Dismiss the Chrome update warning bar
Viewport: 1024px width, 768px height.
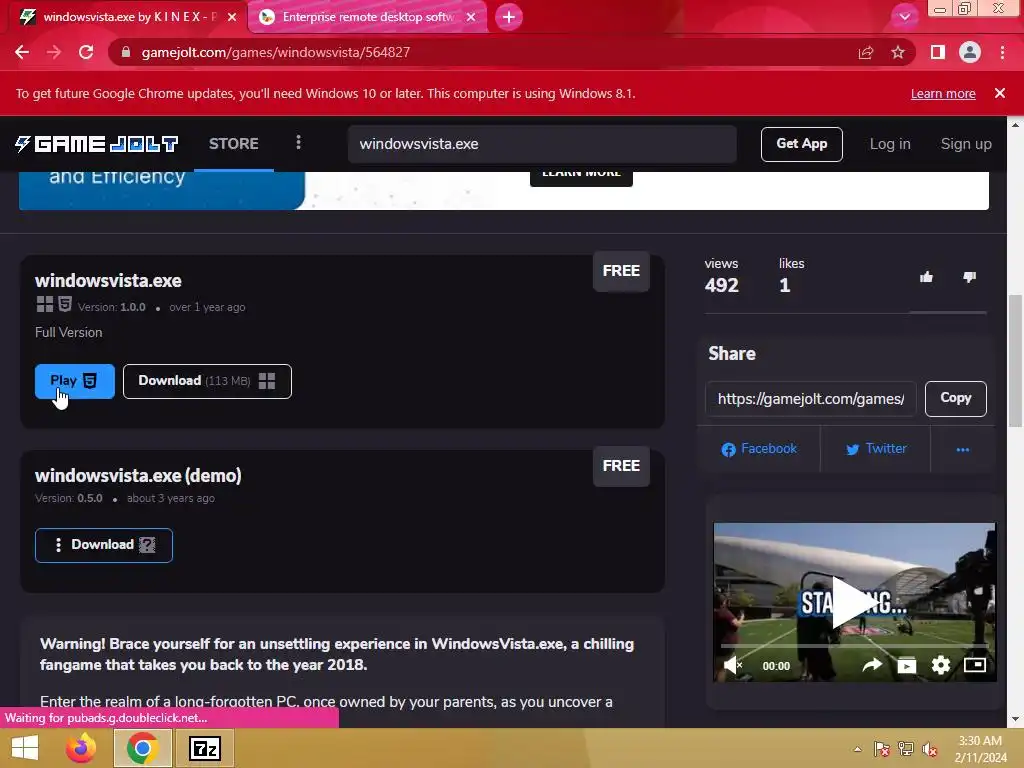(x=1000, y=93)
